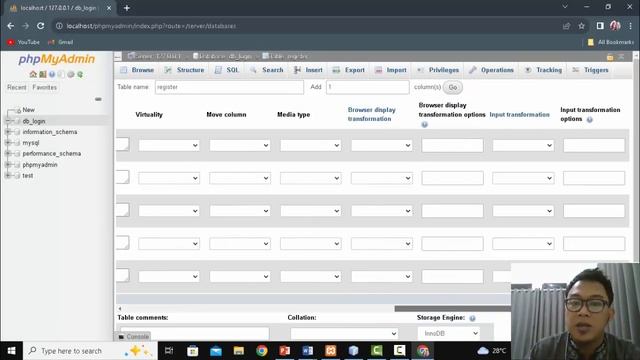Open the Triggers tab
The image size is (640, 360).
click(591, 70)
